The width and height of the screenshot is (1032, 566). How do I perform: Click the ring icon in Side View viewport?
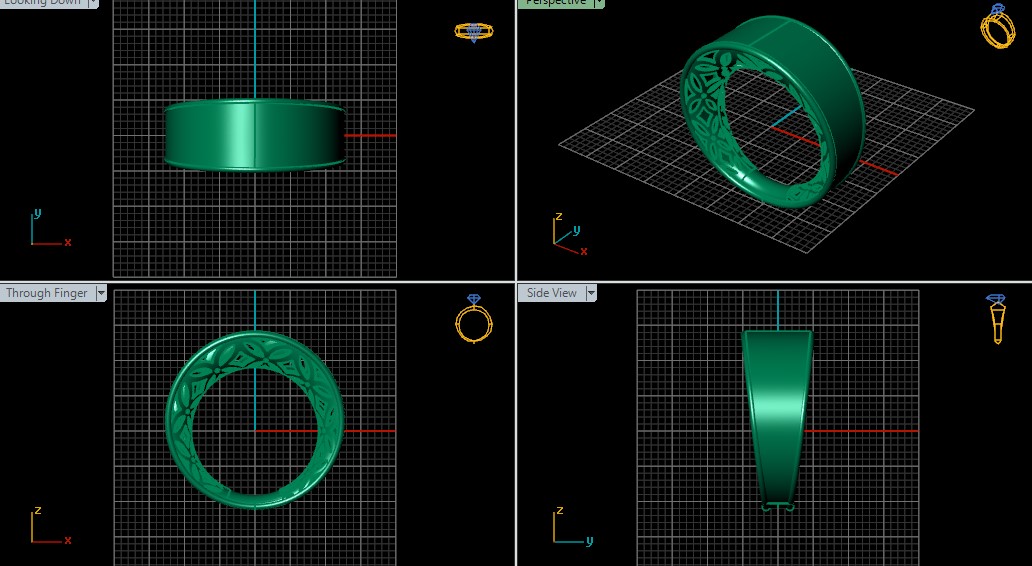tap(996, 318)
